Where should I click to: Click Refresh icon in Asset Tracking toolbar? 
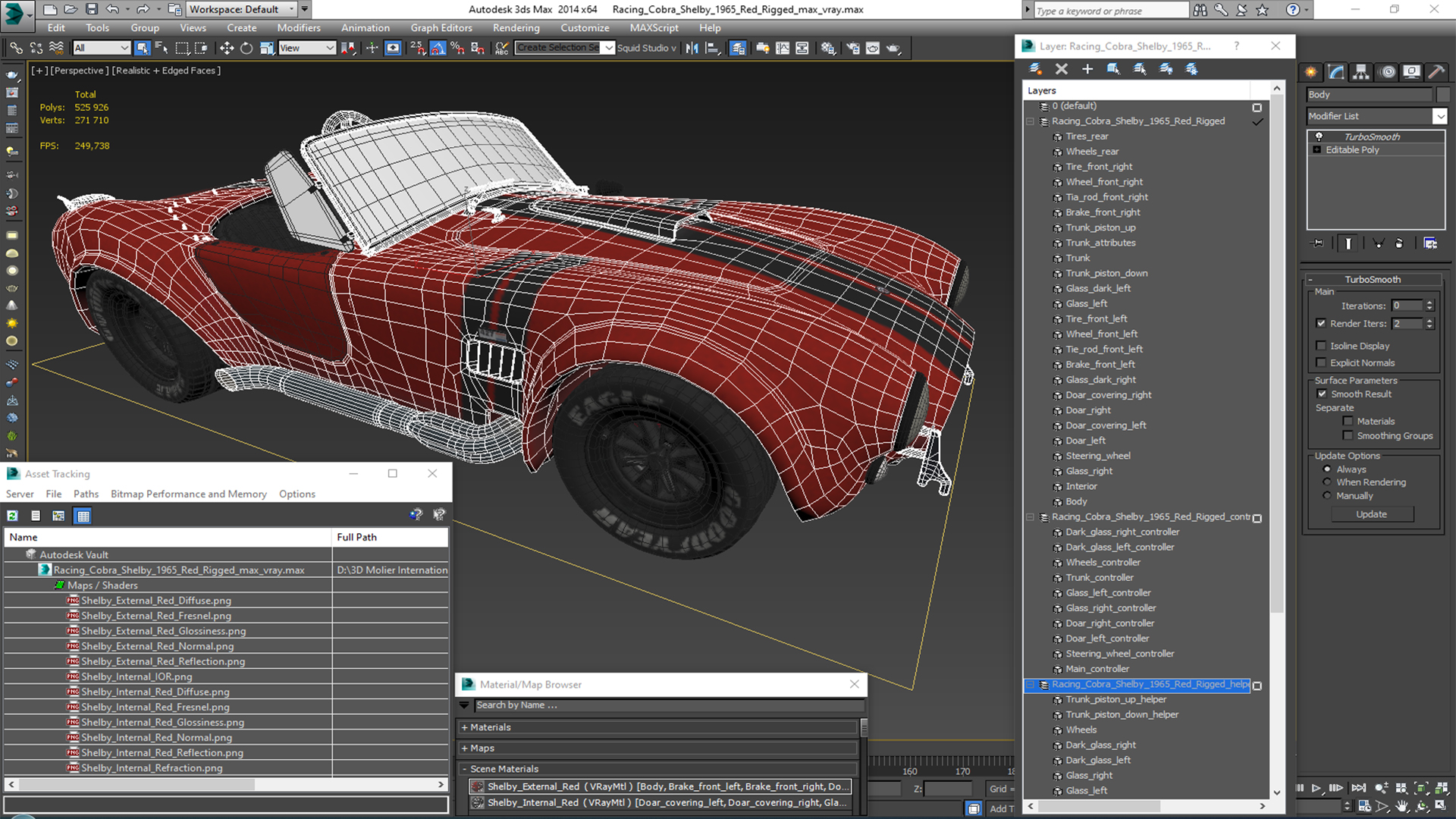pyautogui.click(x=13, y=516)
